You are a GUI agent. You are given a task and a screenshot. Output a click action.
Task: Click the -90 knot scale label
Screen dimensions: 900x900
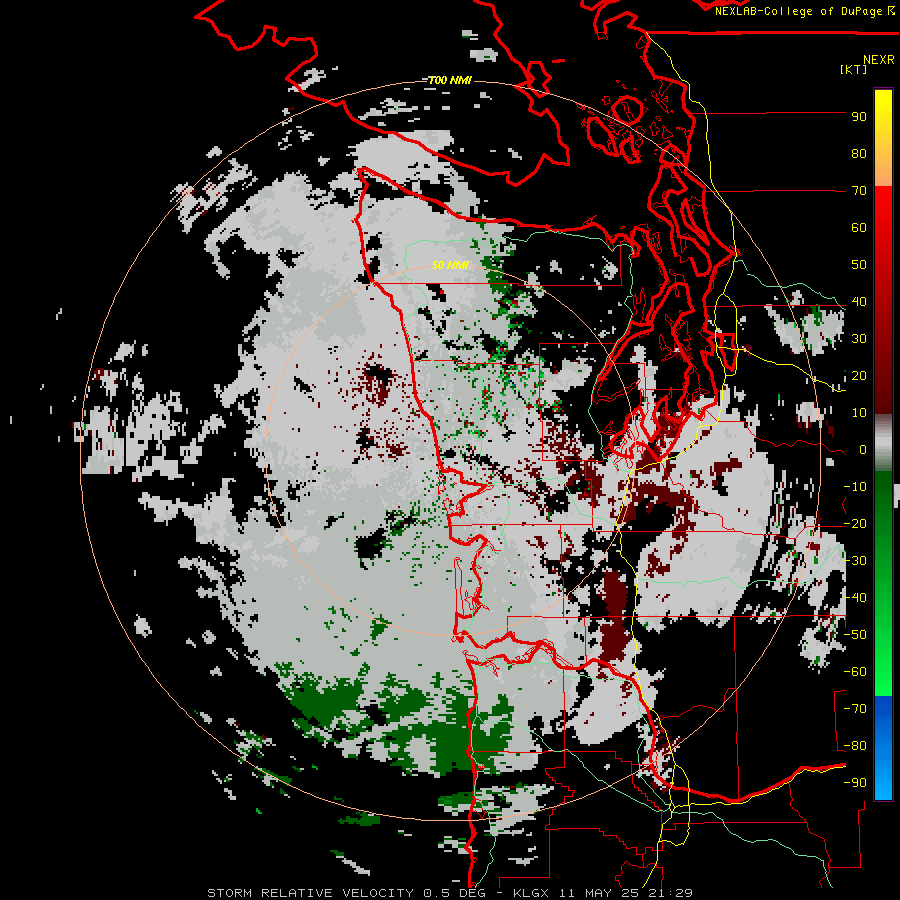855,783
